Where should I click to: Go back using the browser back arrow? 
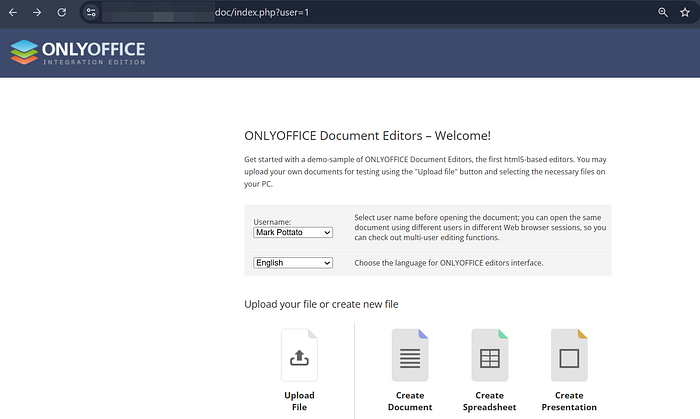point(13,12)
